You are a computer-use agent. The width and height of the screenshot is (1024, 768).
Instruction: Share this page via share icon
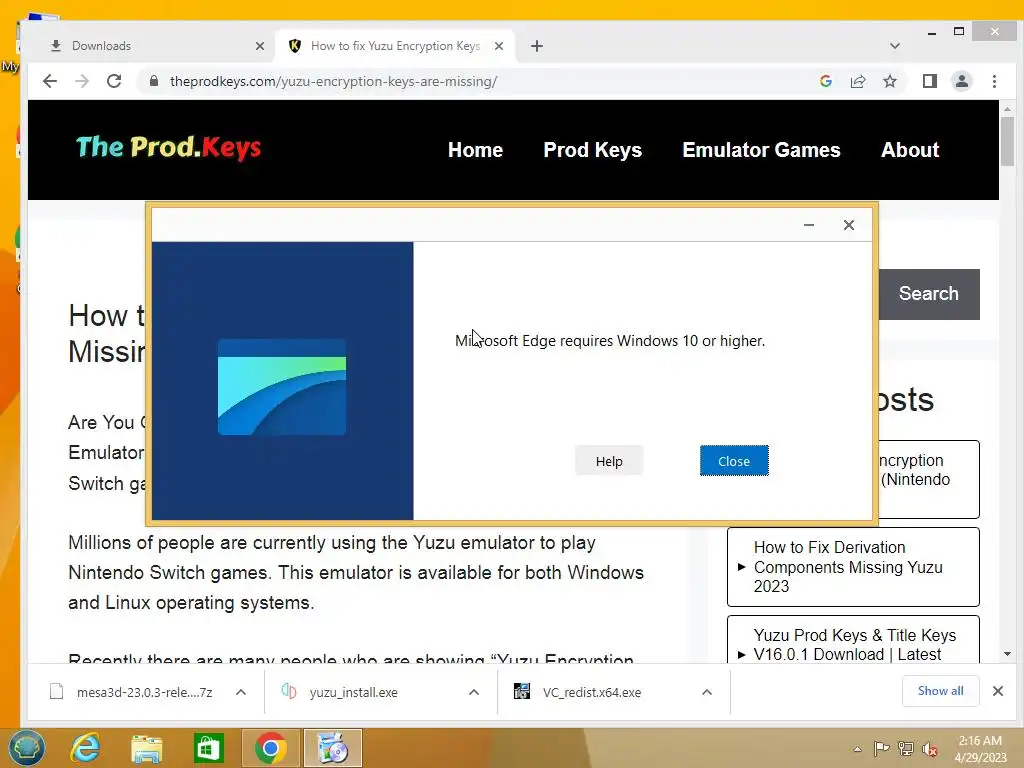tap(857, 81)
